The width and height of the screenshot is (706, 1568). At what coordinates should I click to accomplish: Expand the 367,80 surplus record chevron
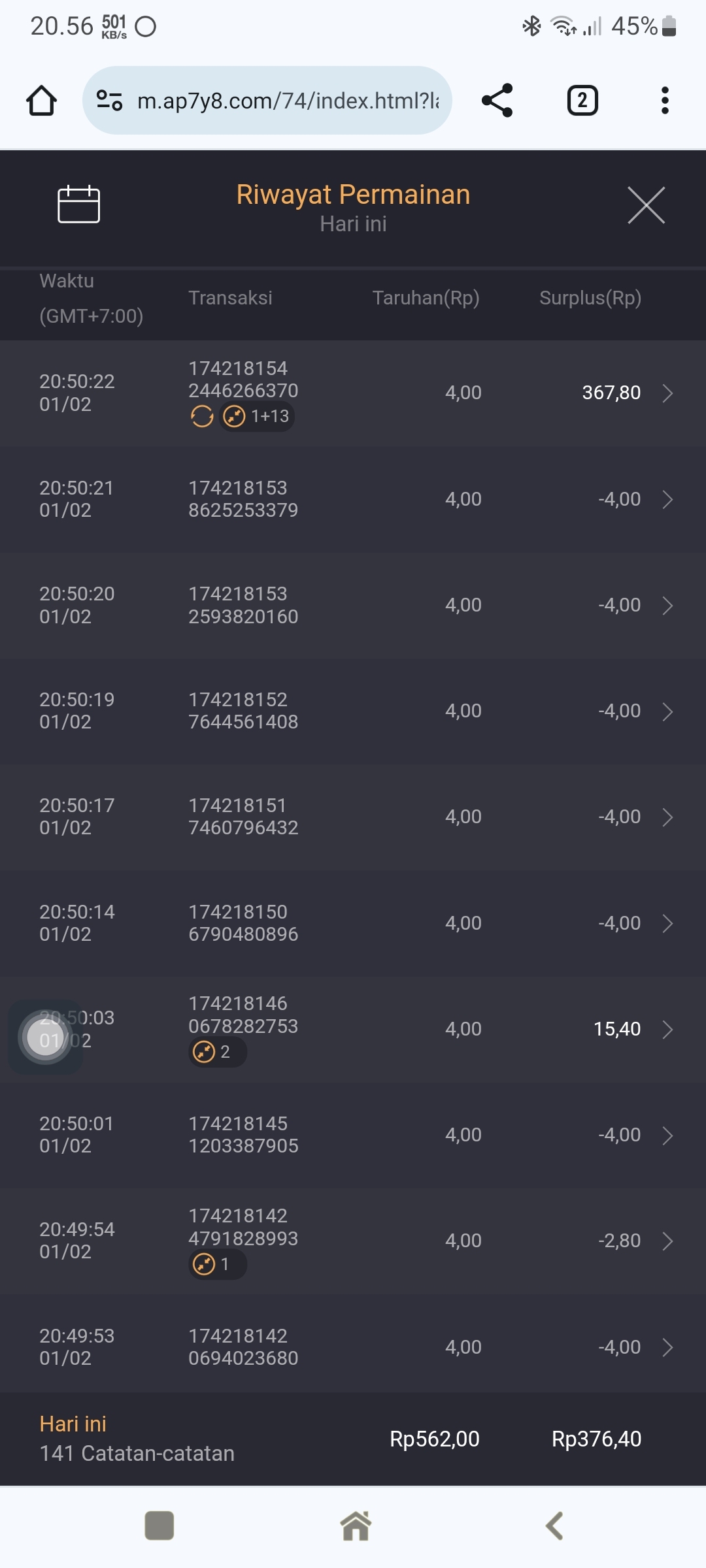click(667, 393)
